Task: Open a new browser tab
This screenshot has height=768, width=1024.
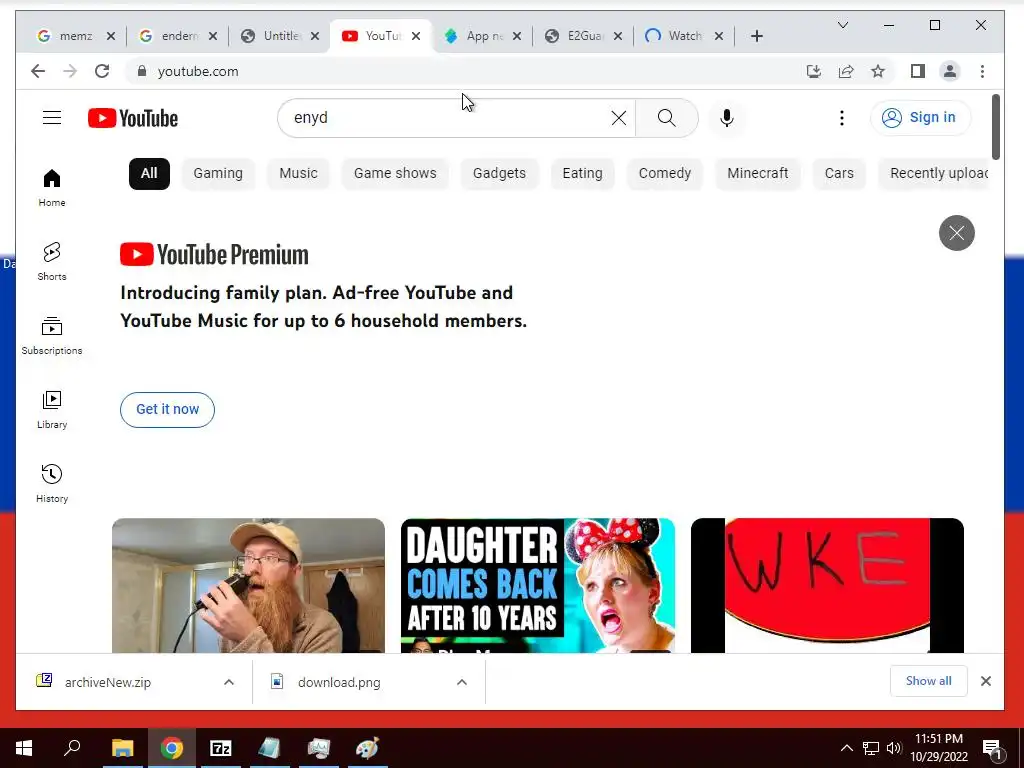Action: (756, 36)
